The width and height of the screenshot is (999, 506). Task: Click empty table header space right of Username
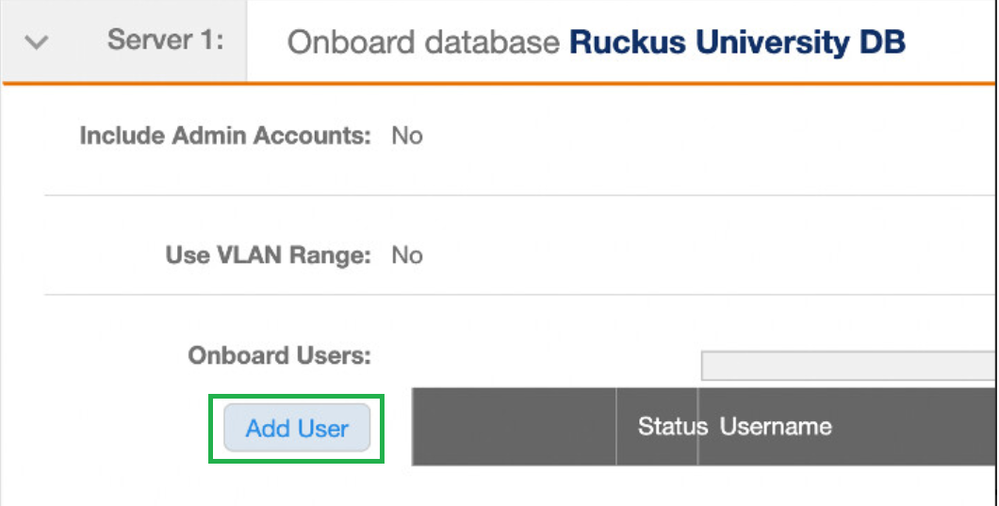click(915, 427)
